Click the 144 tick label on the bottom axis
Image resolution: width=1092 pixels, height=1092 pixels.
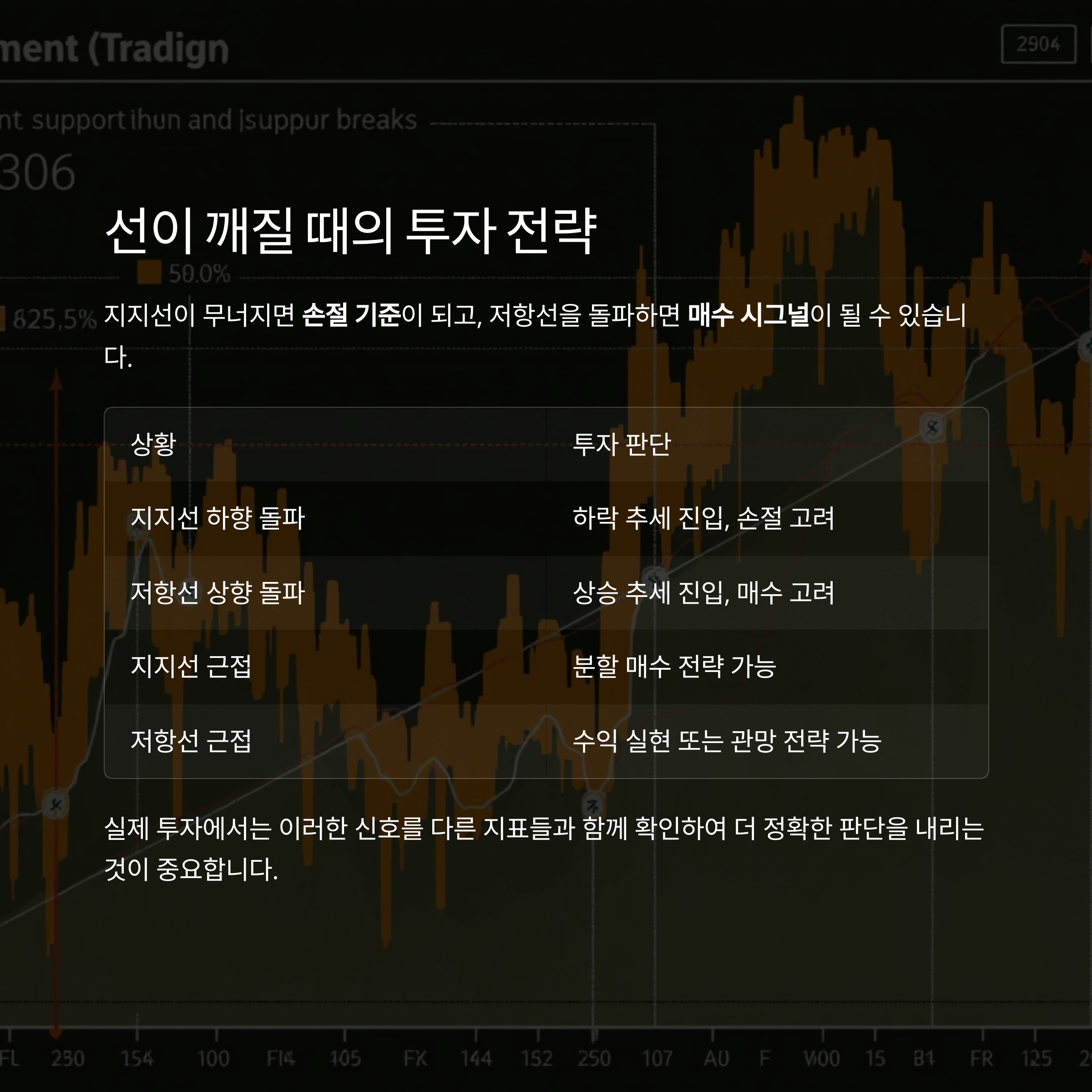click(x=476, y=1058)
